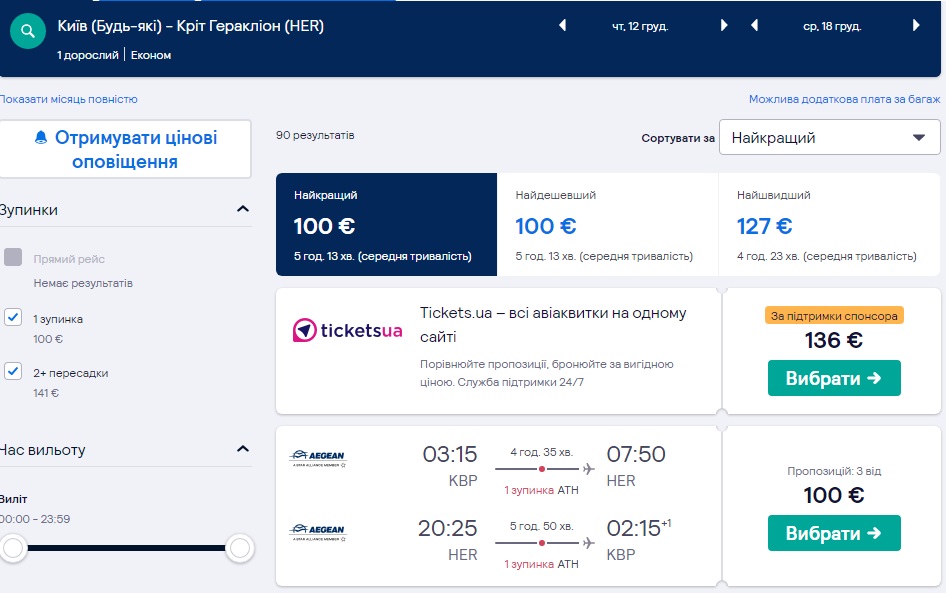
Task: Click Aegean airline logo on outbound flight
Action: (317, 458)
